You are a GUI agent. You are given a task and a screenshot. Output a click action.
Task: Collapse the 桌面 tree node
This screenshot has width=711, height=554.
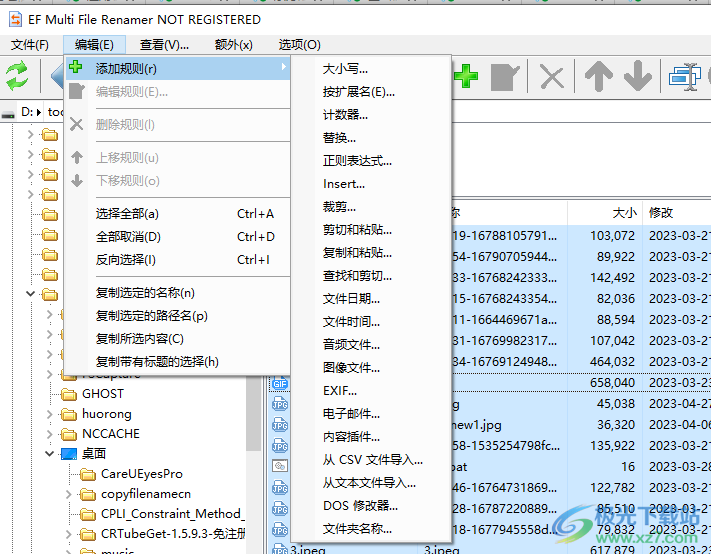point(49,453)
